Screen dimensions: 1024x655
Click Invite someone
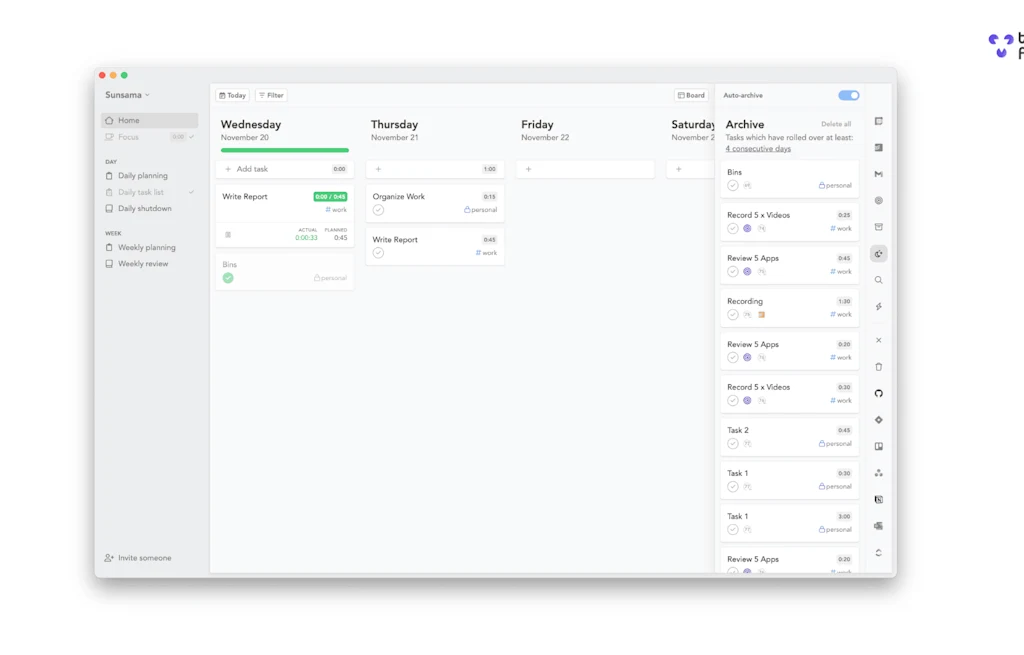(138, 558)
